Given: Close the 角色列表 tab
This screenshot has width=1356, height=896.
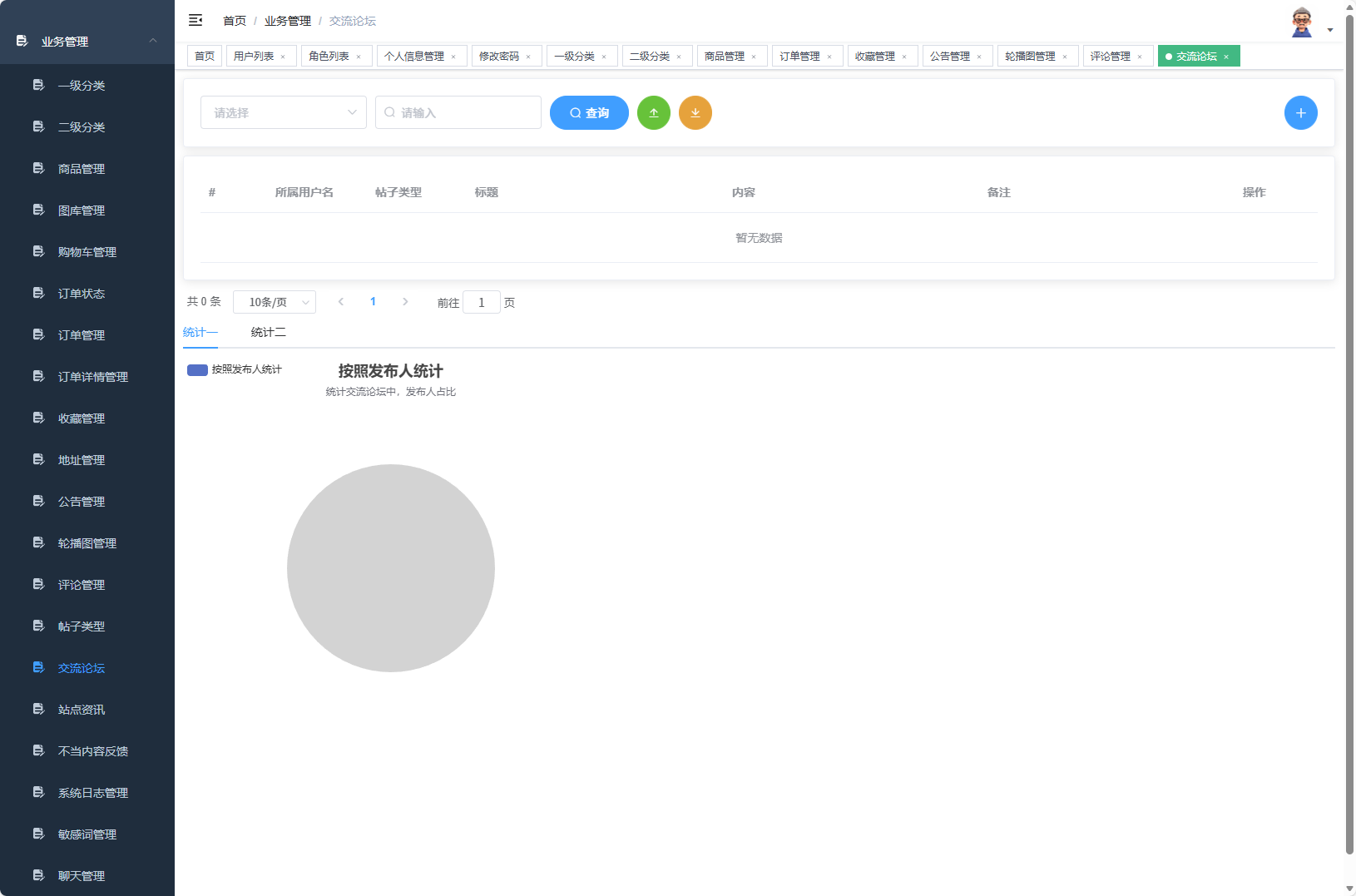Looking at the screenshot, I should [x=359, y=56].
